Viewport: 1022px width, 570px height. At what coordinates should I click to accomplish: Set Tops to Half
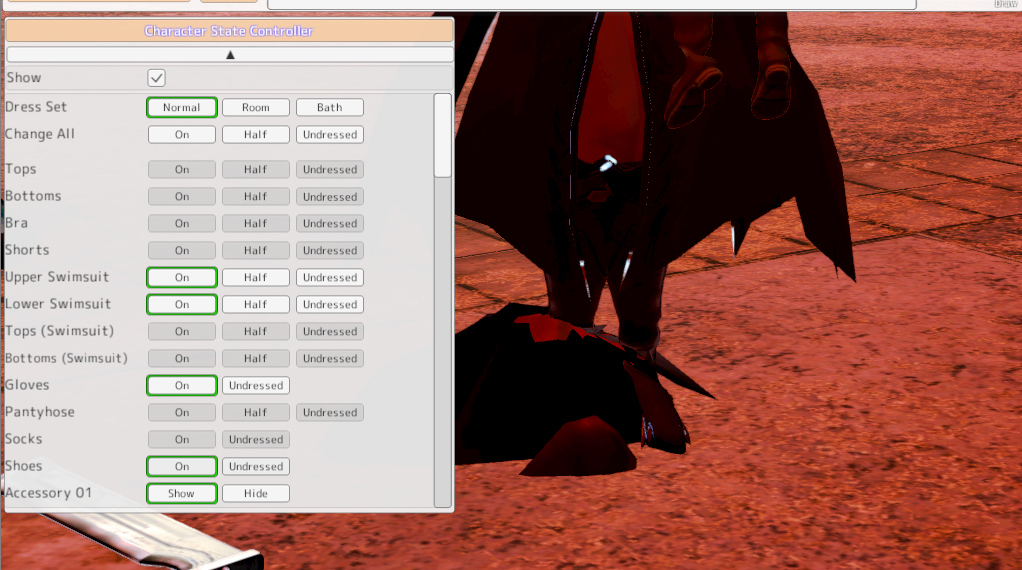pyautogui.click(x=256, y=169)
